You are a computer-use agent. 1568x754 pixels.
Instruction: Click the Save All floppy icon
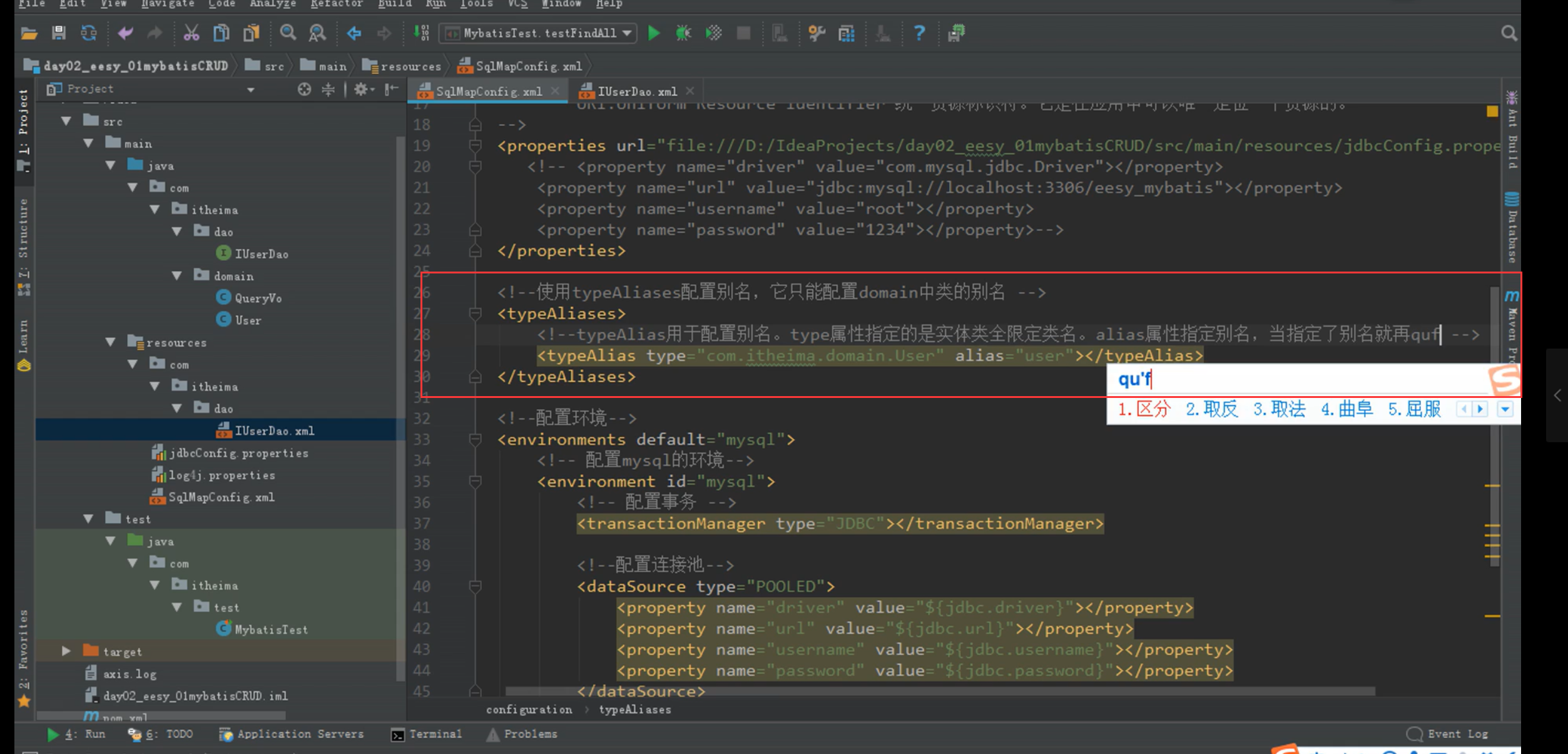[x=59, y=33]
